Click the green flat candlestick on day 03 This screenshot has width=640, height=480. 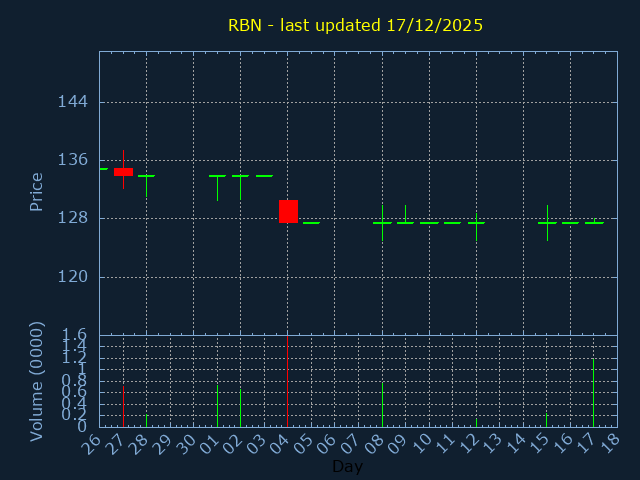click(264, 176)
